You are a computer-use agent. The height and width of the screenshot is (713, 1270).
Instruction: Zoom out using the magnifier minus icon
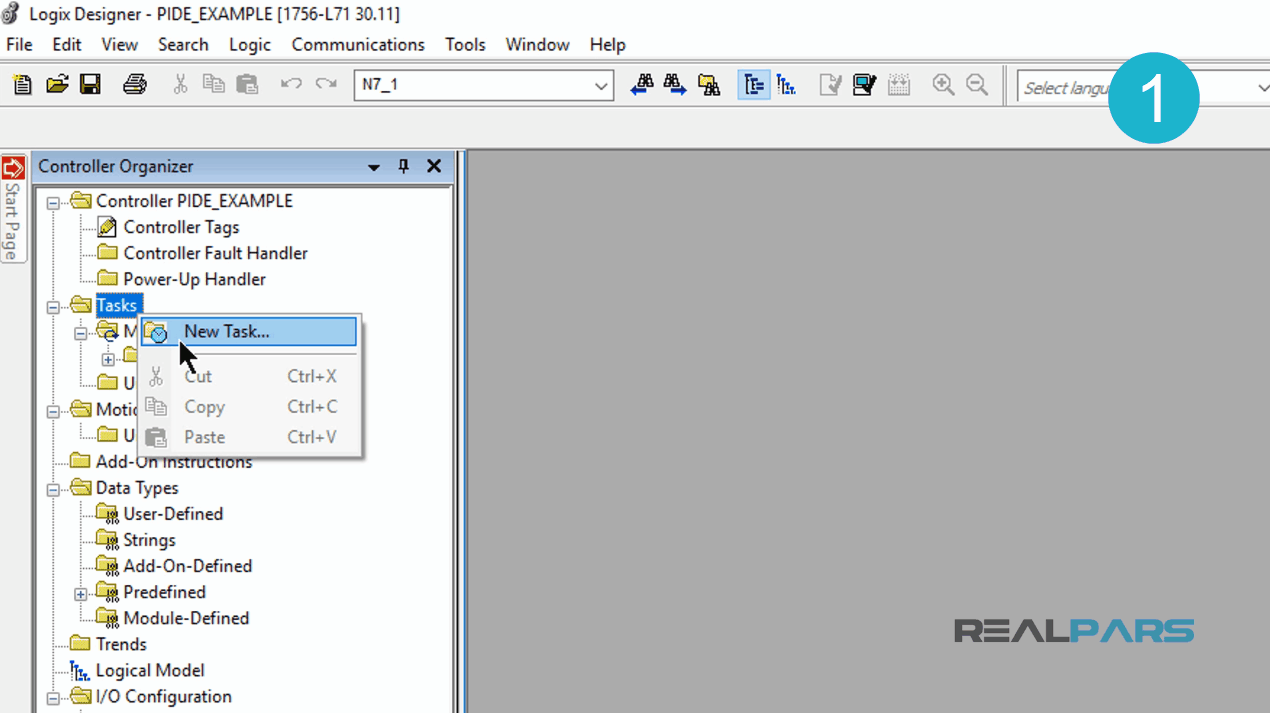click(977, 85)
